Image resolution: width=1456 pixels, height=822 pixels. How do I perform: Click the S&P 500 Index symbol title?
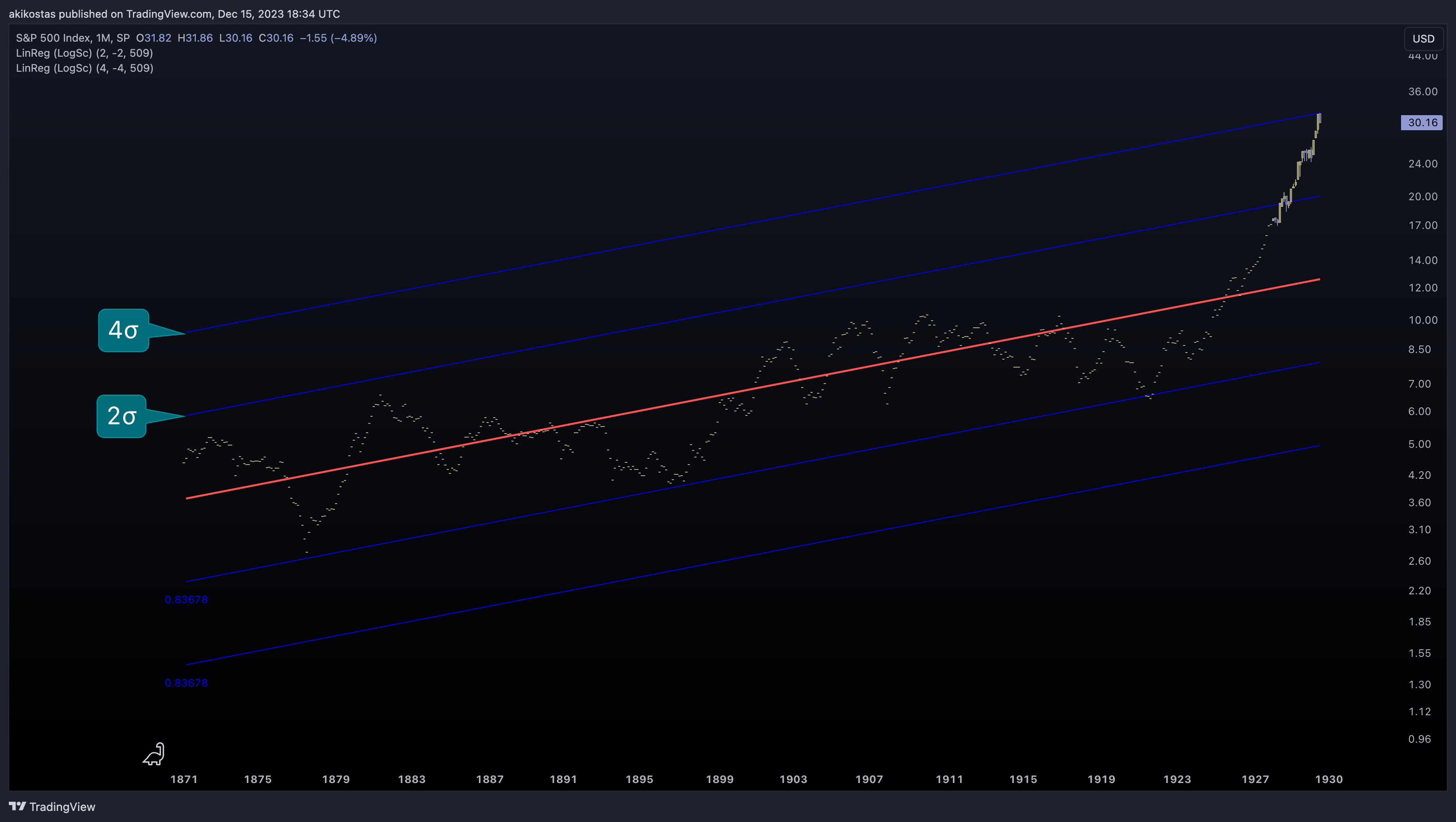(x=53, y=38)
